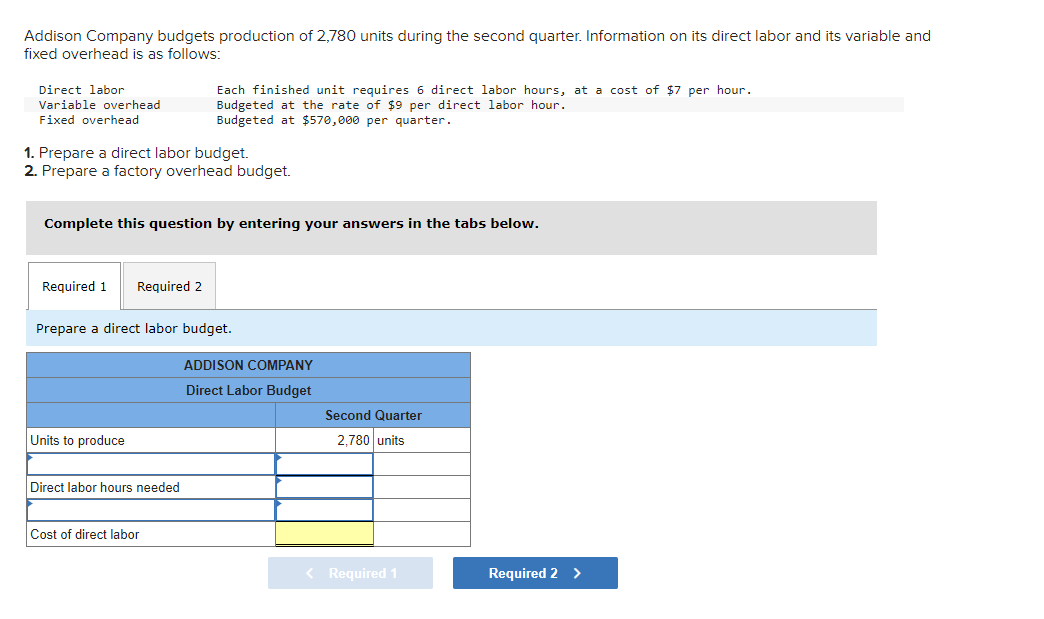The width and height of the screenshot is (1044, 619).
Task: Click the Second Quarter column header
Action: pyautogui.click(x=373, y=415)
